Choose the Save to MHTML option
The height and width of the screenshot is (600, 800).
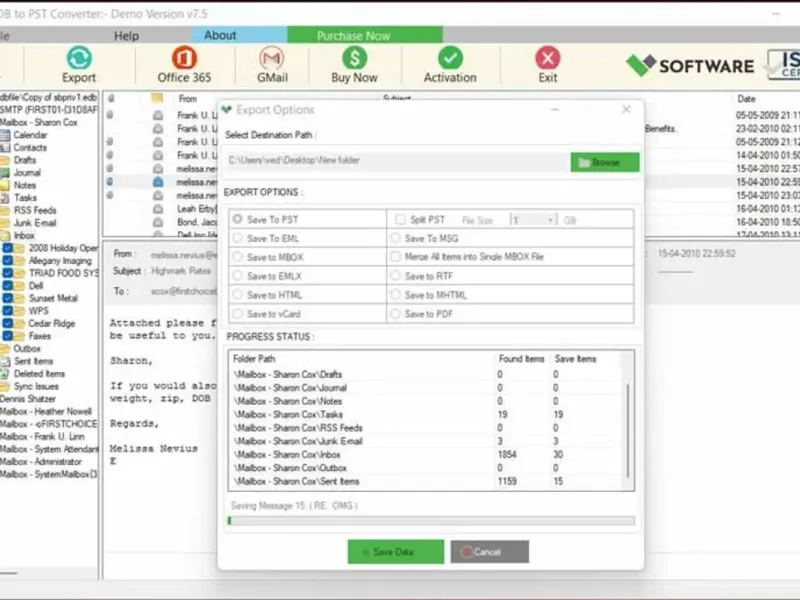pyautogui.click(x=395, y=294)
